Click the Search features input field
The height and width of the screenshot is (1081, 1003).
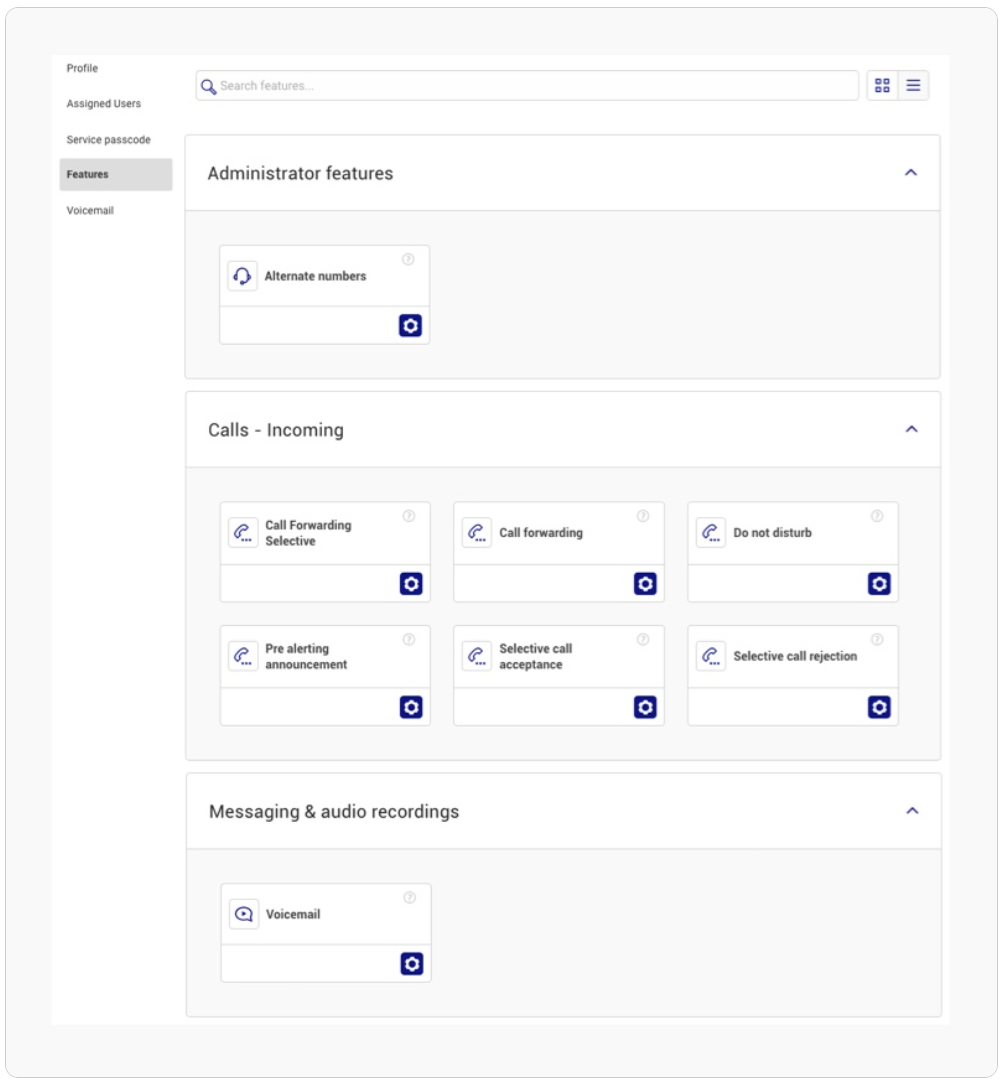[527, 85]
